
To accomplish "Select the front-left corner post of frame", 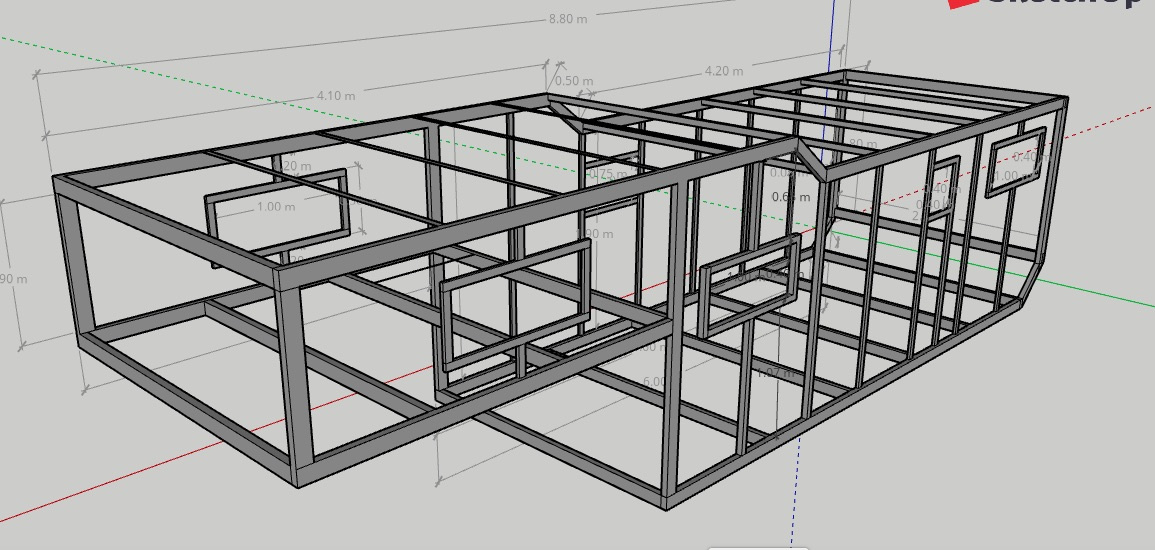I will coord(290,380).
